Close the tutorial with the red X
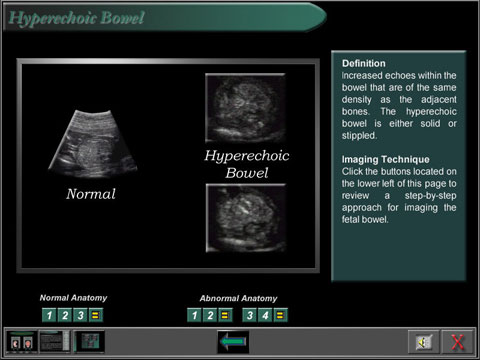This screenshot has width=480, height=360. (x=457, y=342)
